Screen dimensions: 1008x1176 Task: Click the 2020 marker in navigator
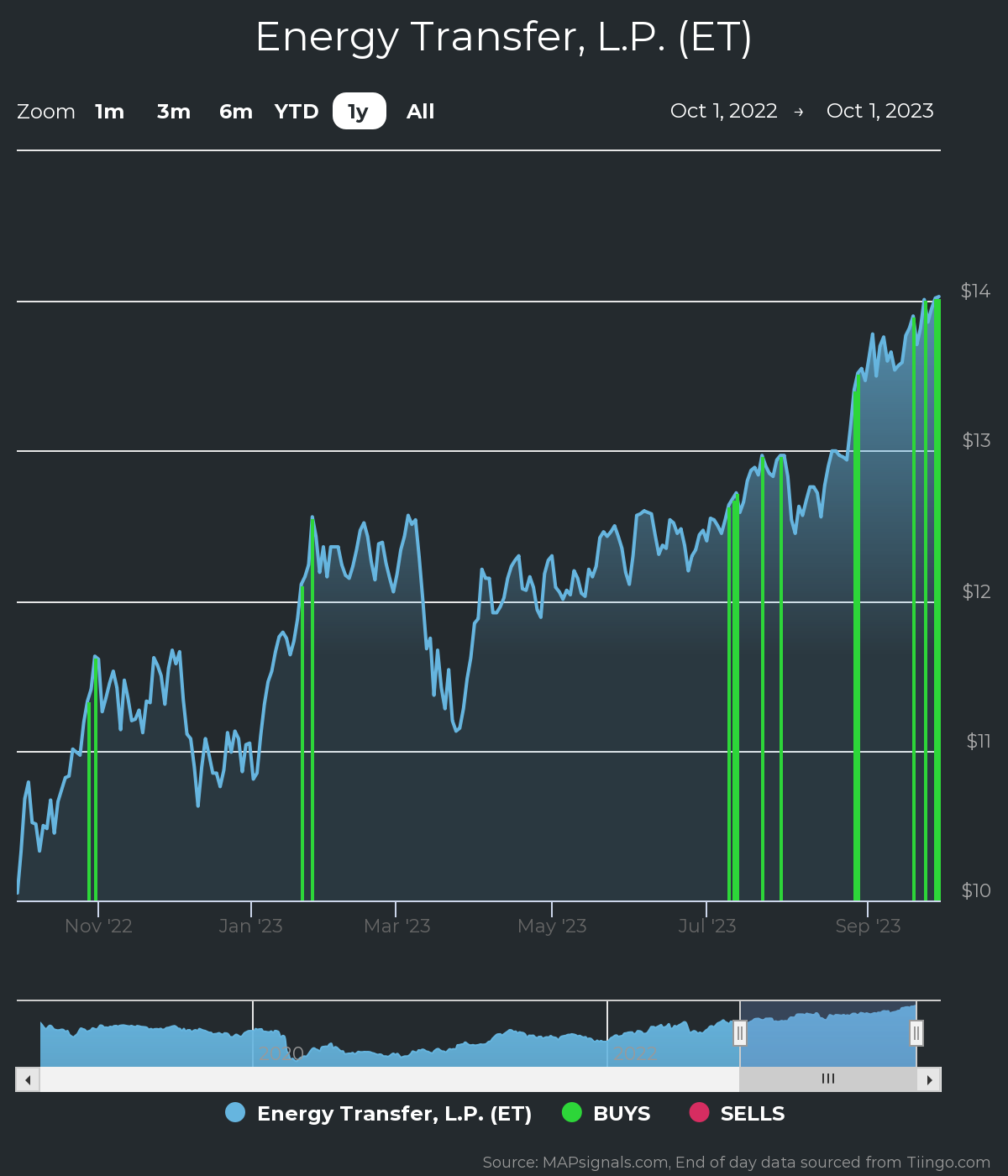281,1053
